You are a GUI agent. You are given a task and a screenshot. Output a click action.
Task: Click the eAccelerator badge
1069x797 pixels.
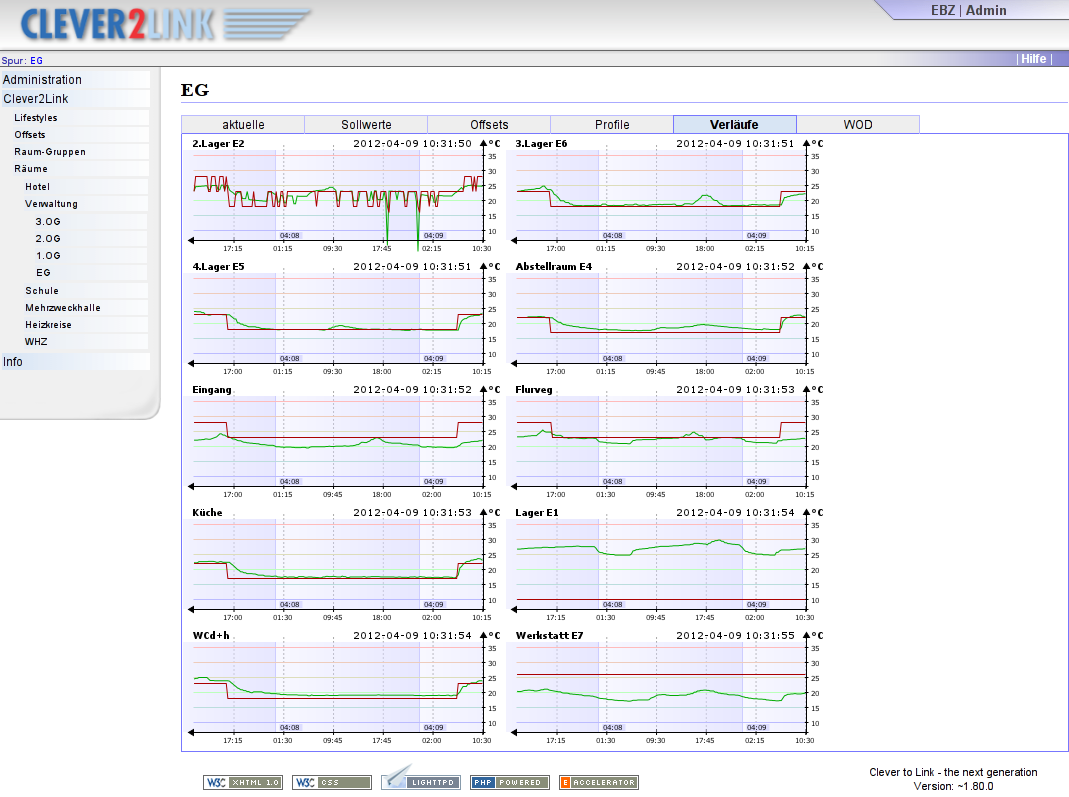click(x=599, y=782)
